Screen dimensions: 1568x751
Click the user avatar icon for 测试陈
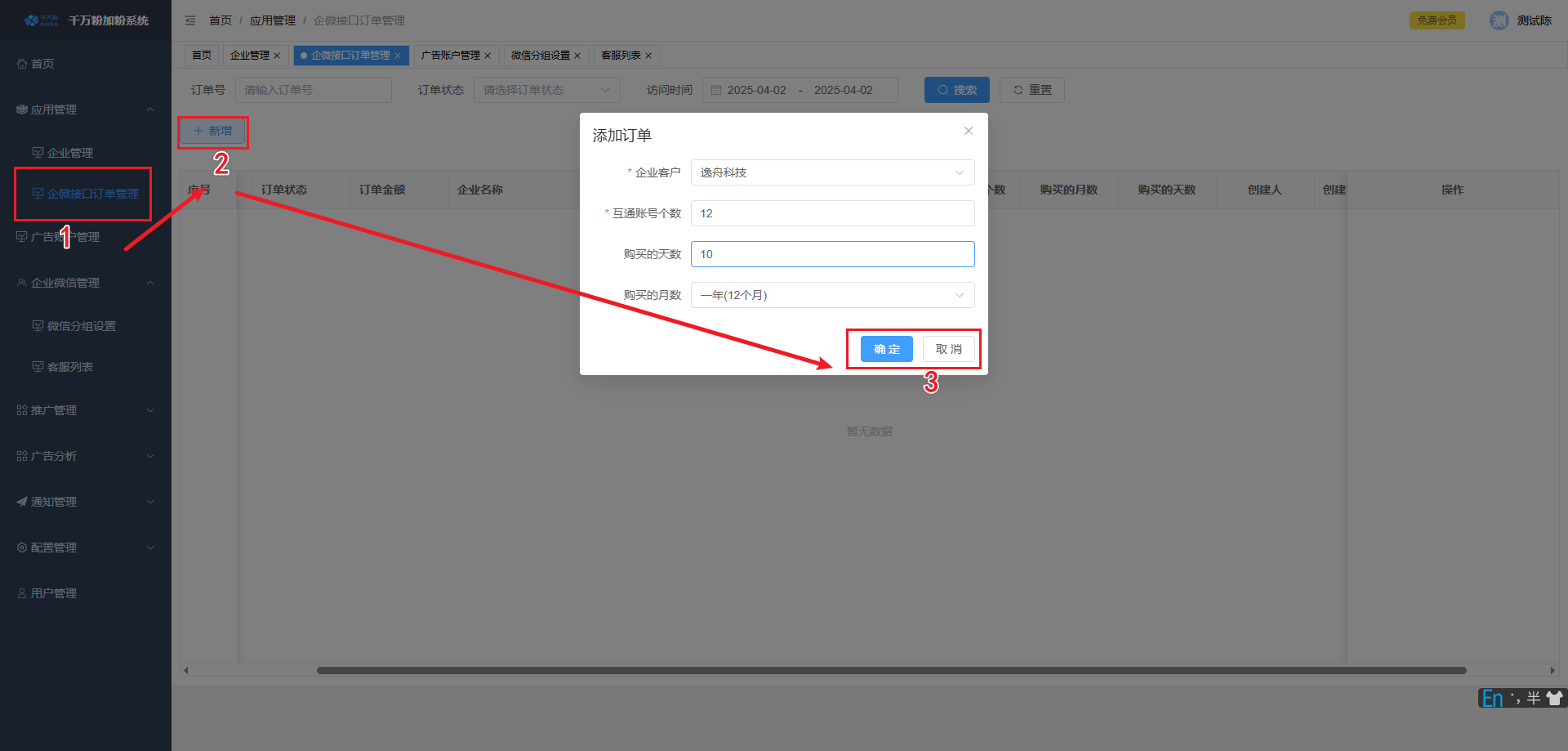tap(1499, 20)
